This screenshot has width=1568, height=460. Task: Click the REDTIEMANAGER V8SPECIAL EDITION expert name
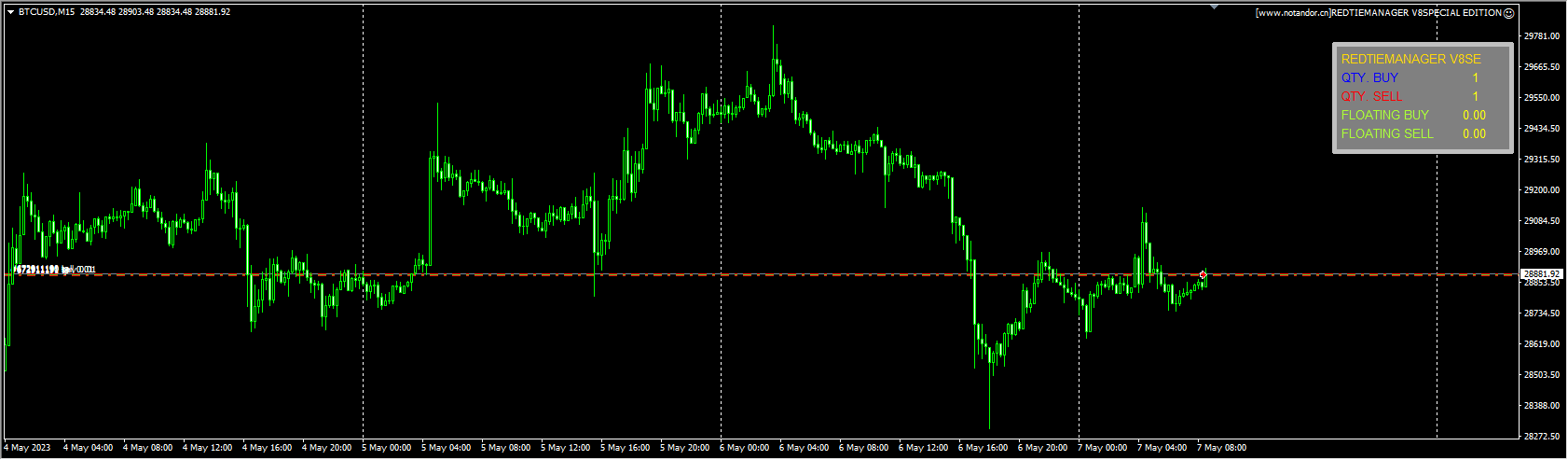pos(1415,13)
